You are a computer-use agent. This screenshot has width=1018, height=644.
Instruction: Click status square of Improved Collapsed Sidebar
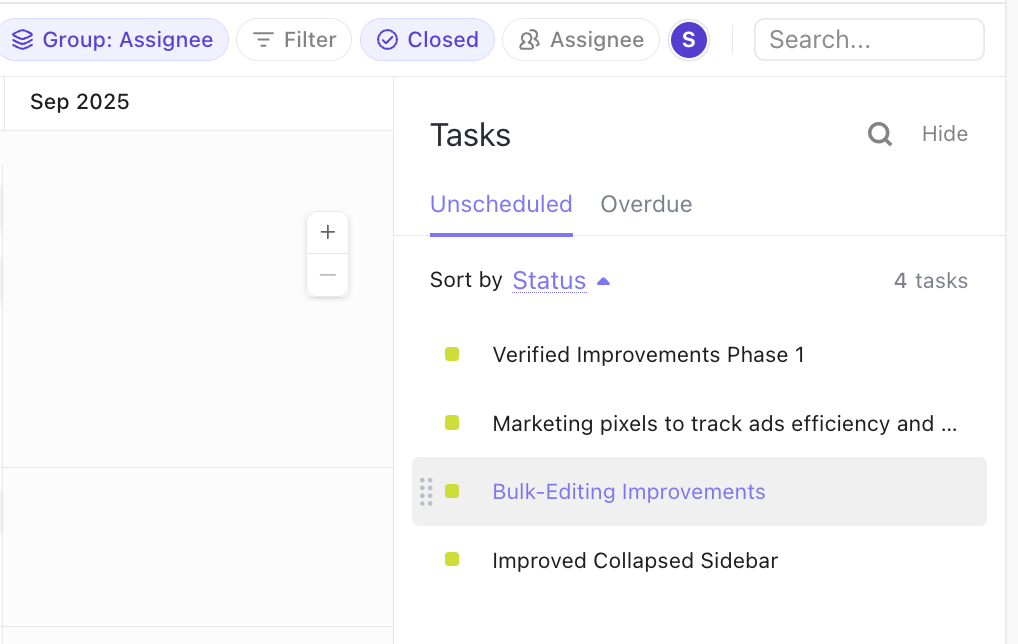tap(452, 560)
